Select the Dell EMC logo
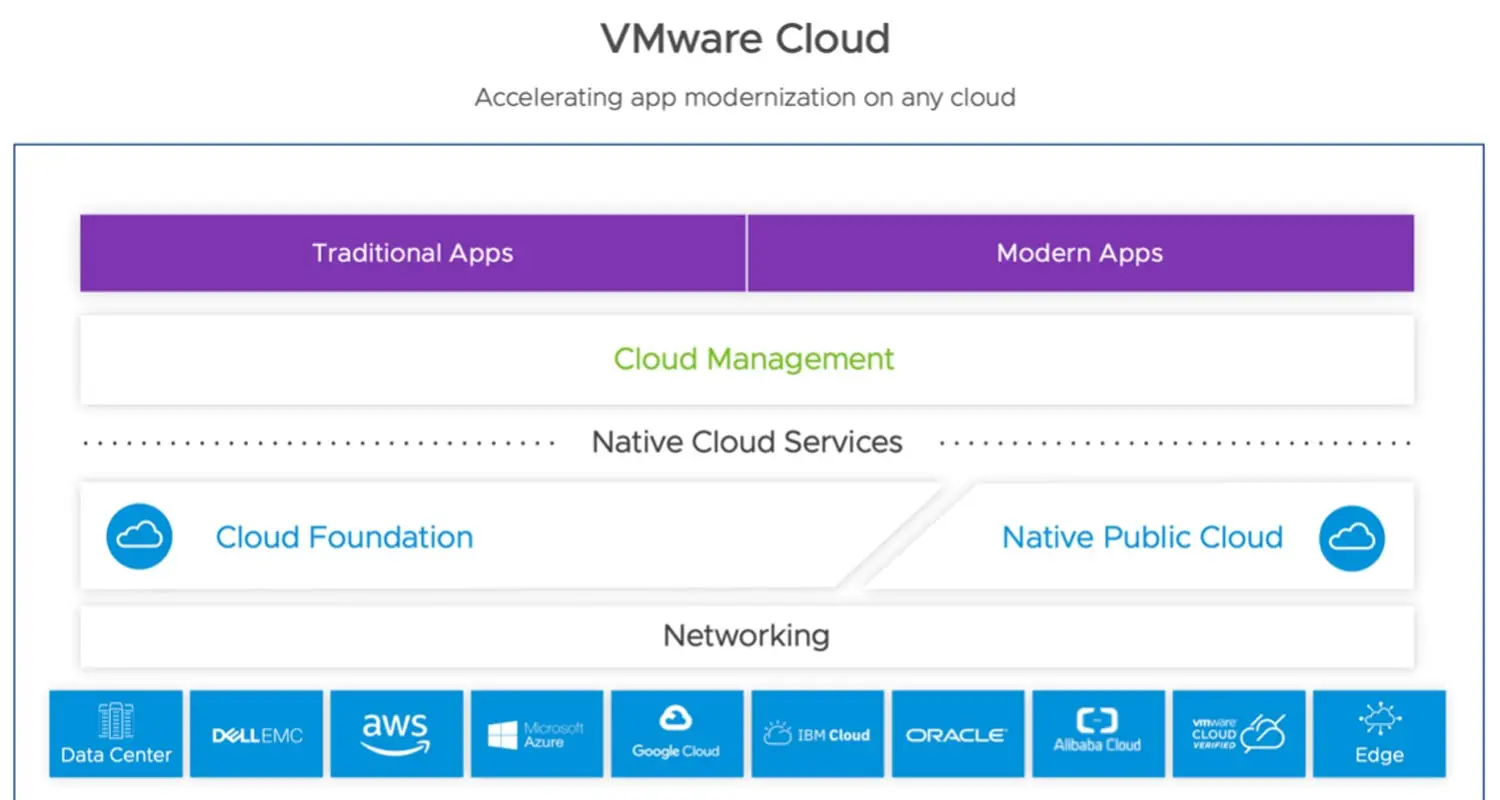Image resolution: width=1500 pixels, height=800 pixels. point(256,733)
